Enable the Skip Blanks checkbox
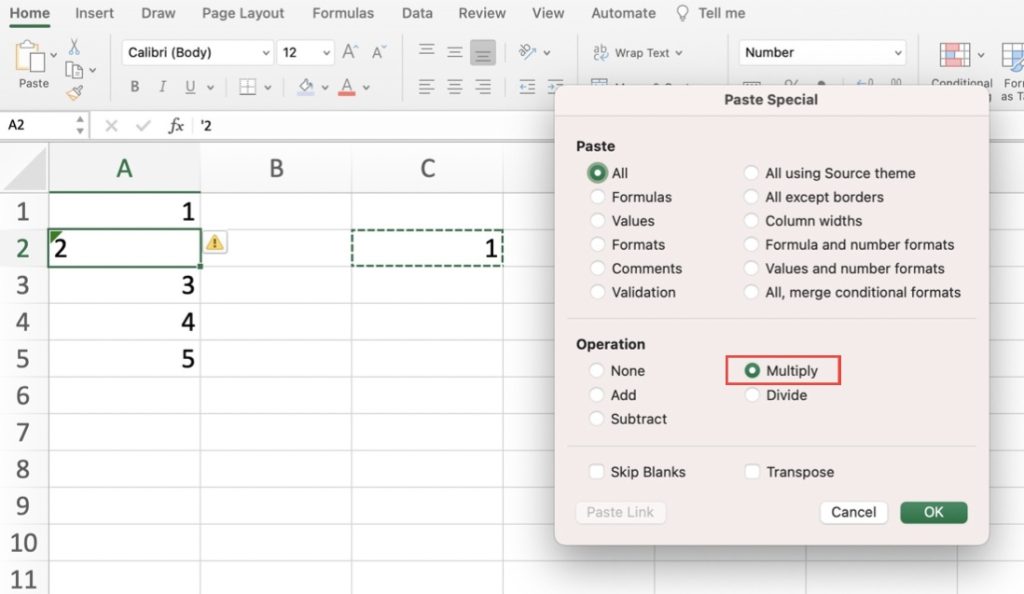Image resolution: width=1024 pixels, height=594 pixels. (x=596, y=471)
